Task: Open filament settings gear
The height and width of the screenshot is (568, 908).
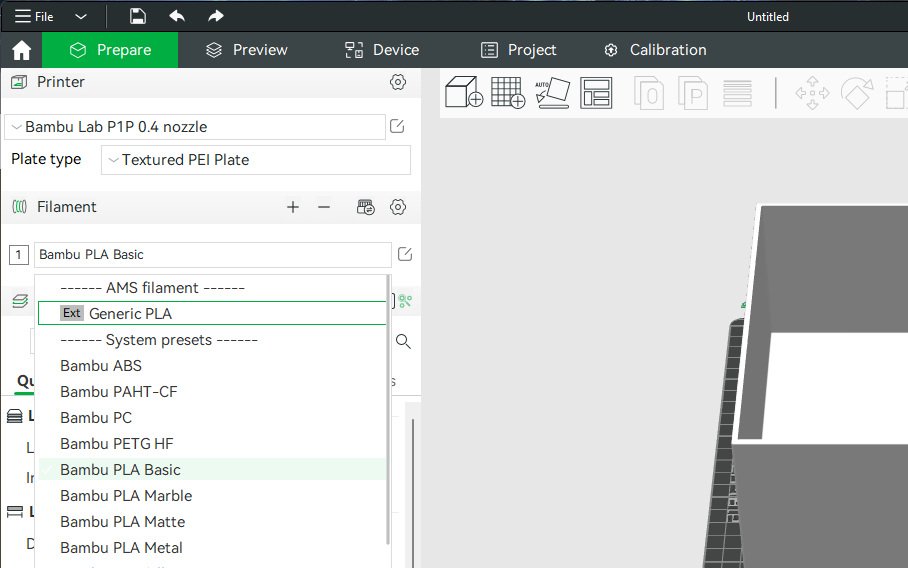Action: click(398, 207)
